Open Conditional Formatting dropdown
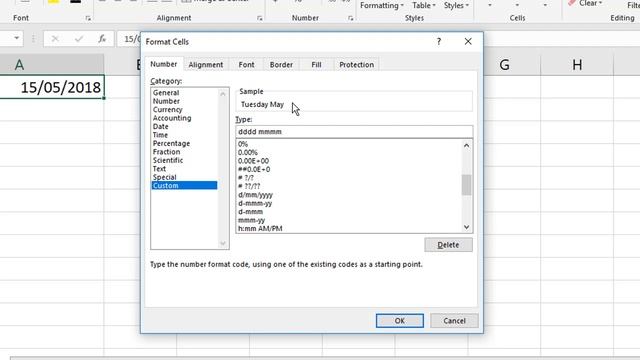Viewport: 640px width, 360px height. (x=382, y=5)
